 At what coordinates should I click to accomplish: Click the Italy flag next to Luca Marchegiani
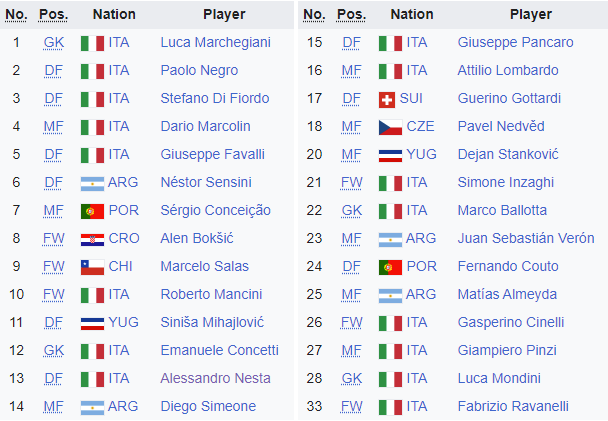92,43
